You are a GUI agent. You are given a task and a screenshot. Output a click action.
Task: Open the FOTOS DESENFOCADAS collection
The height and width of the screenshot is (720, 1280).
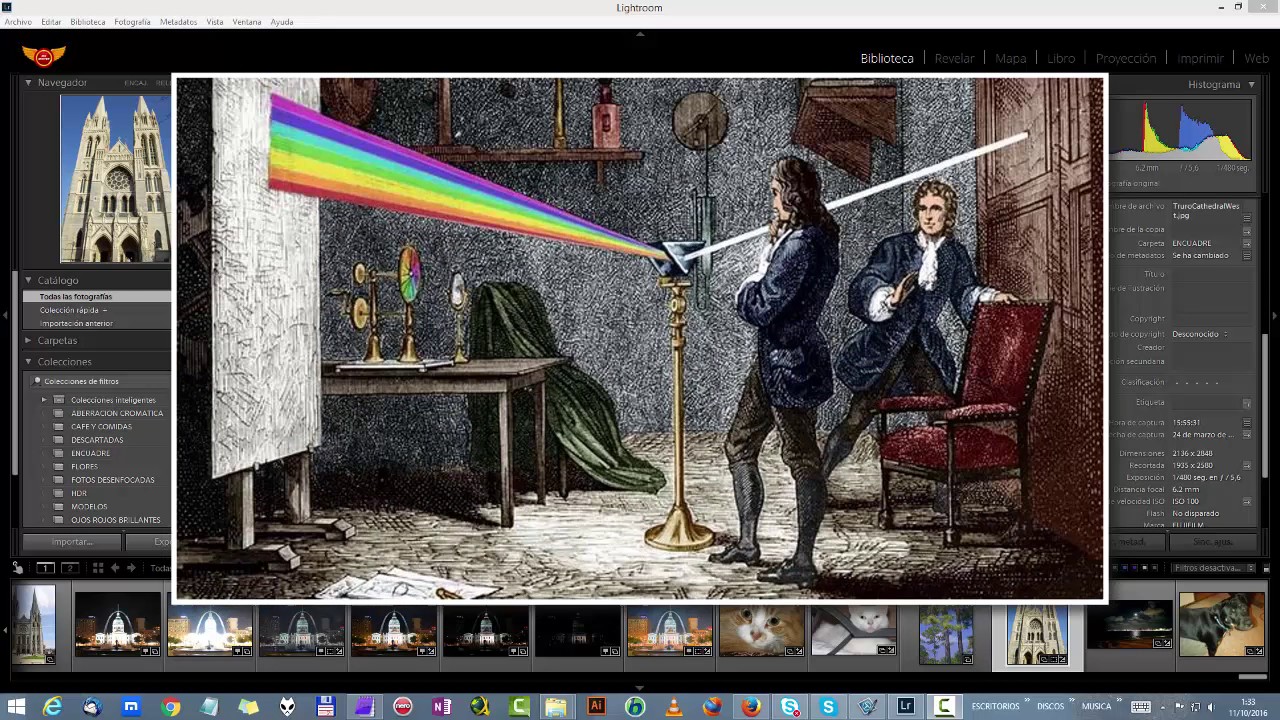click(x=113, y=480)
